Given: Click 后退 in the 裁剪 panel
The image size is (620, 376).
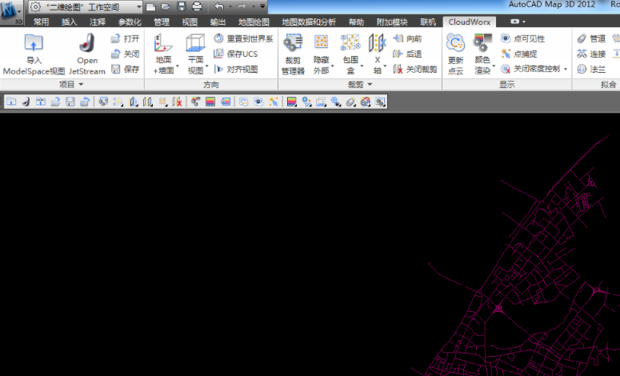Looking at the screenshot, I should pyautogui.click(x=408, y=54).
